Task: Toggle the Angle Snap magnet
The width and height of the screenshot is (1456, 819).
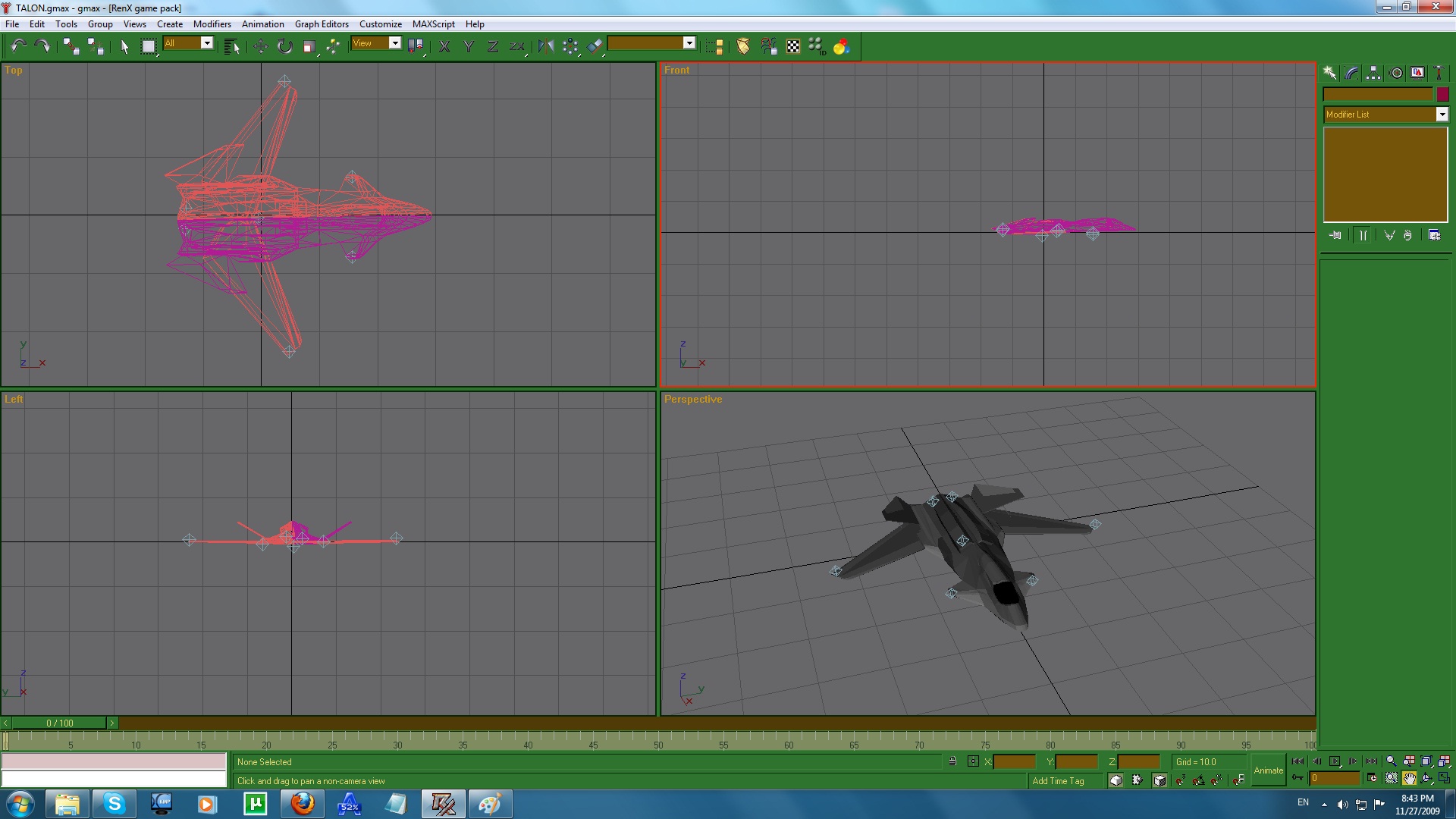Action: pyautogui.click(x=1199, y=780)
